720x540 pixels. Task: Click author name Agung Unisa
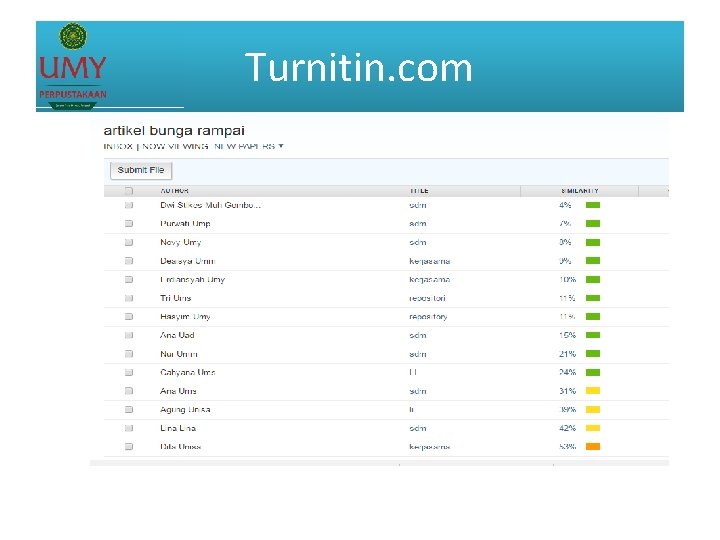click(185, 410)
